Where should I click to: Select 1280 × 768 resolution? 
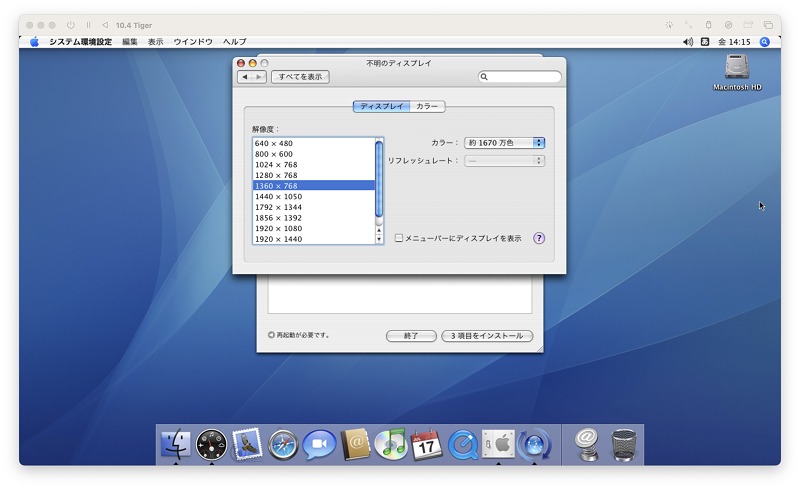314,175
